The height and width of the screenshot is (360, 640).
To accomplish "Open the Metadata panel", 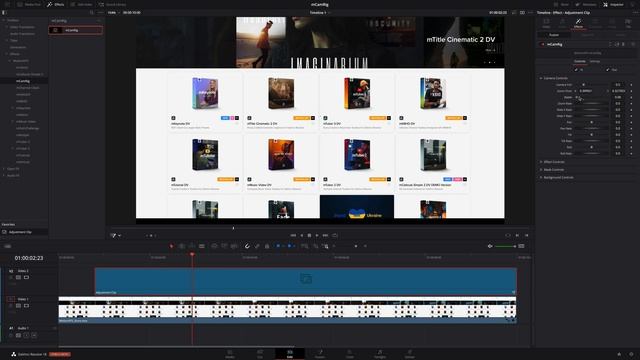I will [586, 4].
